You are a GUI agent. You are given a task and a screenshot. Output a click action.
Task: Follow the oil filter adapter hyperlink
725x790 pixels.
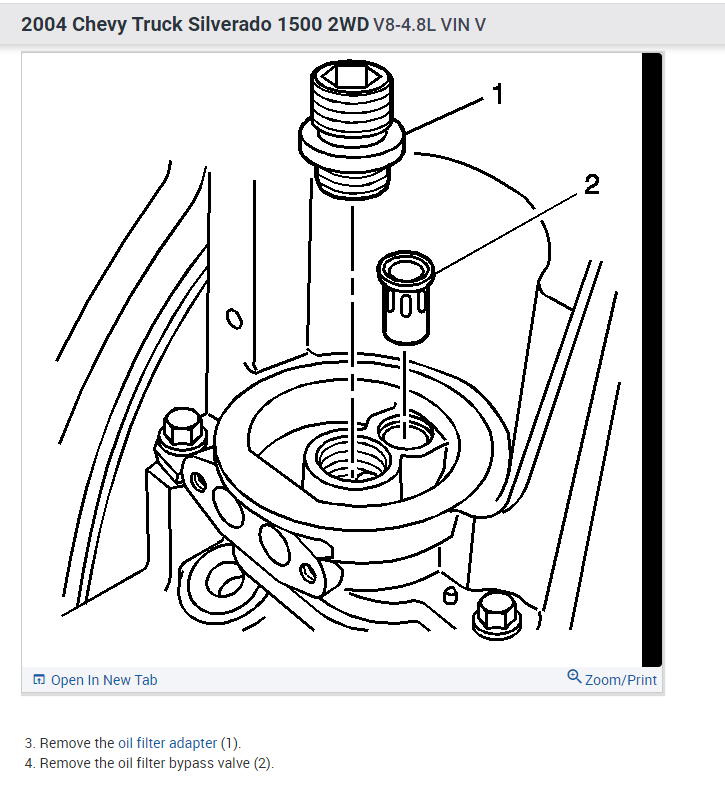[x=167, y=743]
